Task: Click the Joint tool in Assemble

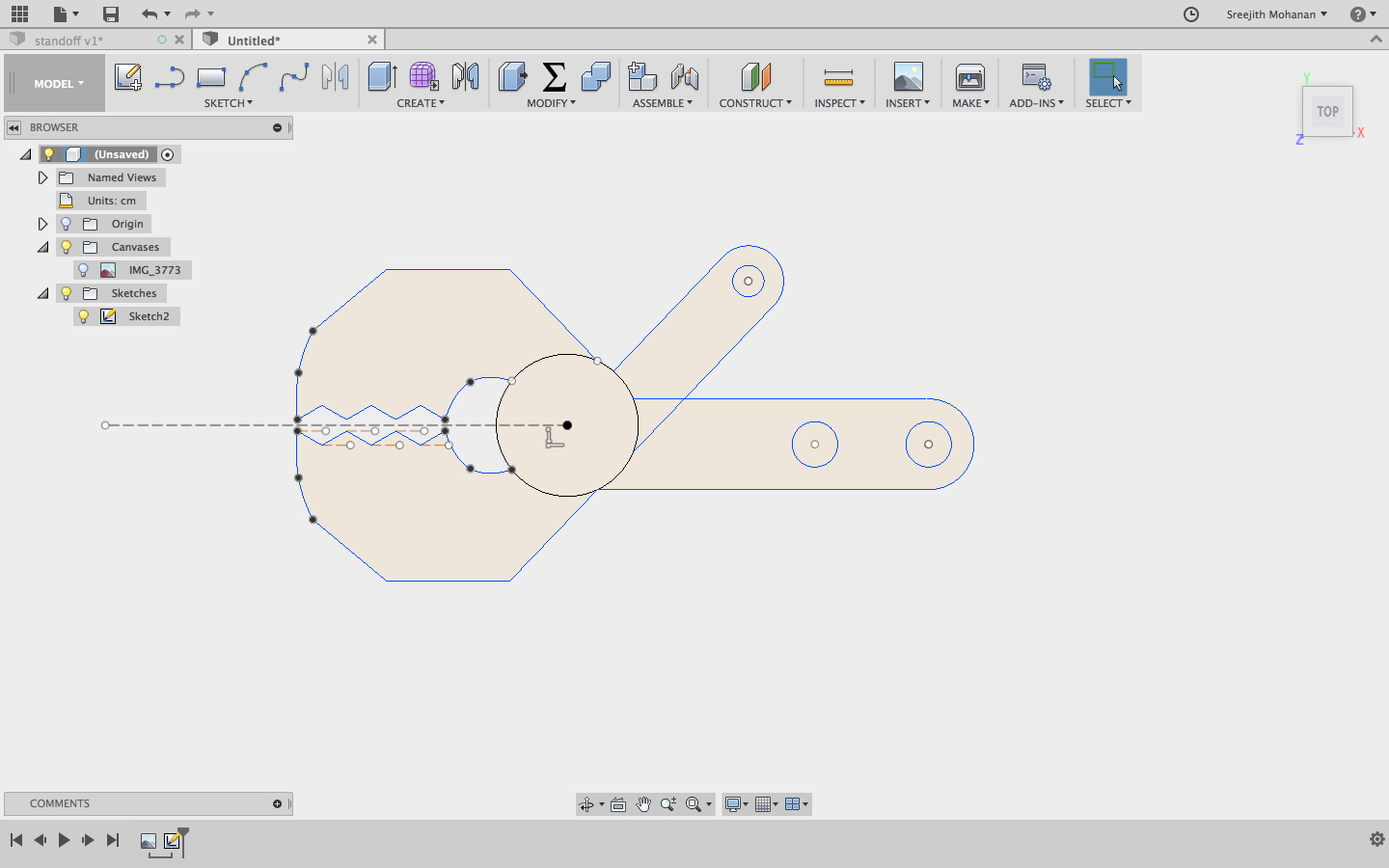Action: [684, 77]
